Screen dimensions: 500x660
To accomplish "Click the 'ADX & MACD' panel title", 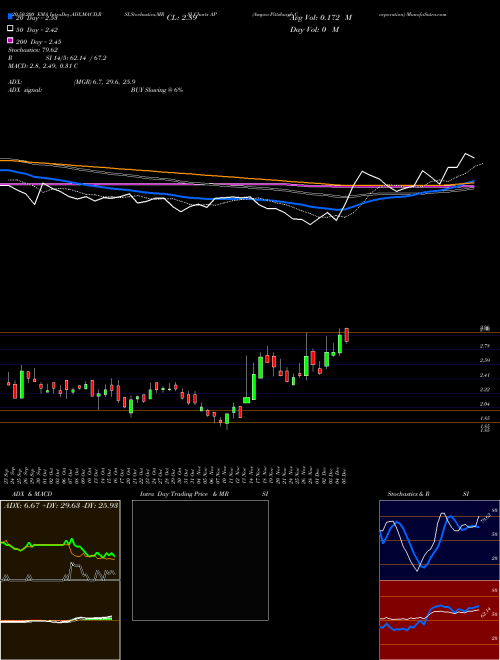I will (x=32, y=494).
